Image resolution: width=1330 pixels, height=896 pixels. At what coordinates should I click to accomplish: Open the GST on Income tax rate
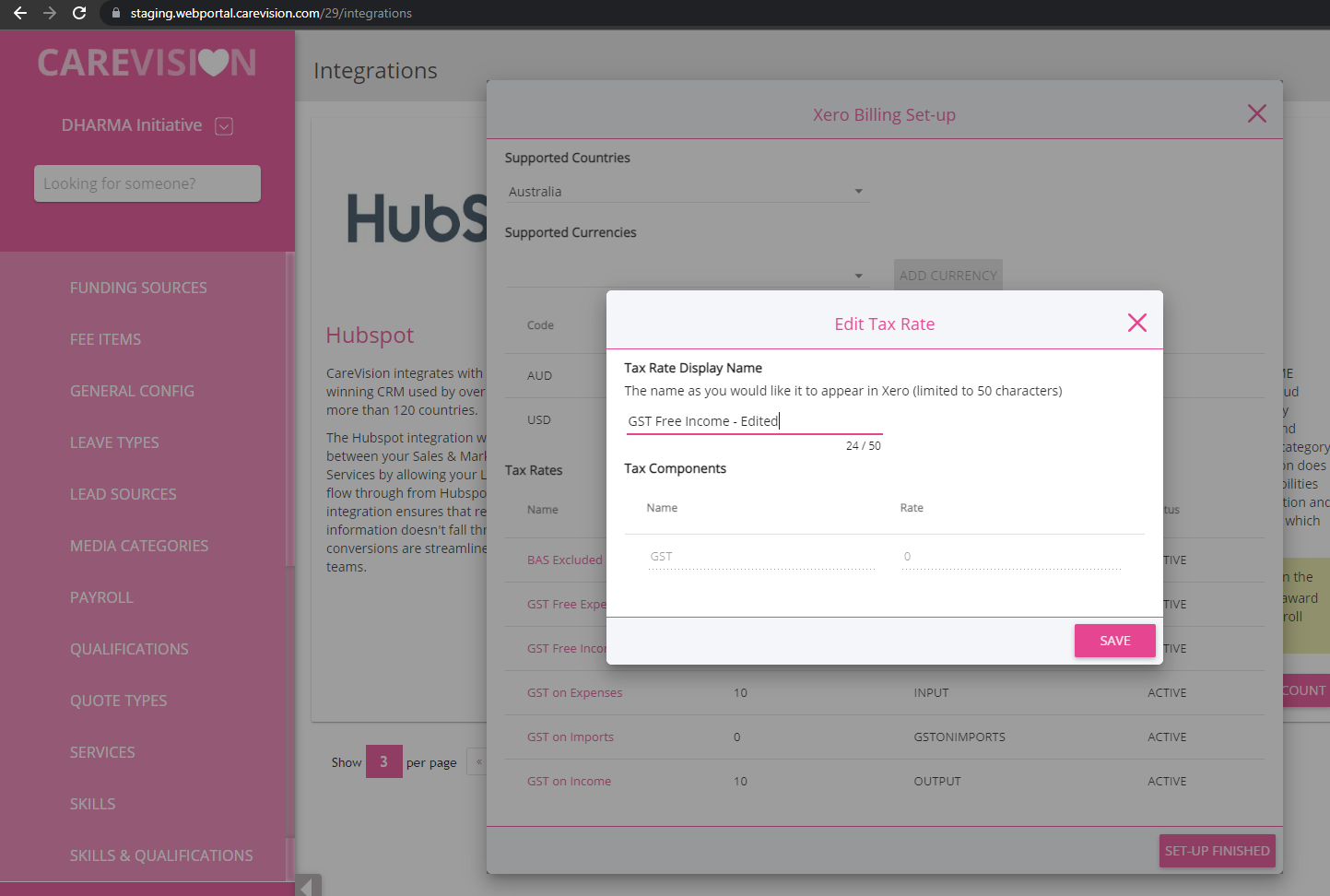[x=569, y=781]
